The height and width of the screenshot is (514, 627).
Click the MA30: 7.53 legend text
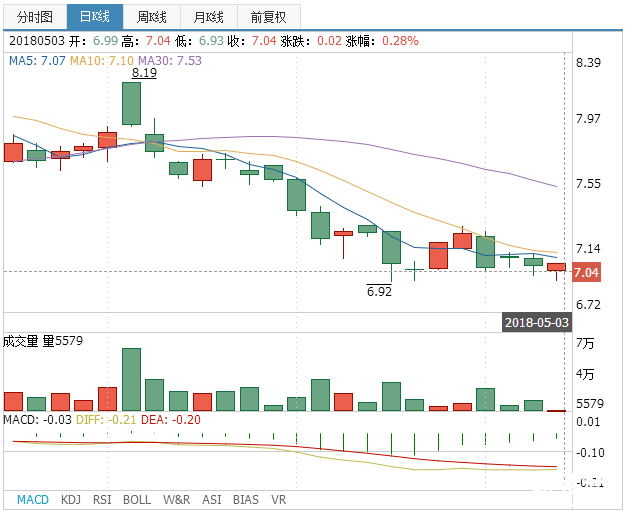(170, 61)
